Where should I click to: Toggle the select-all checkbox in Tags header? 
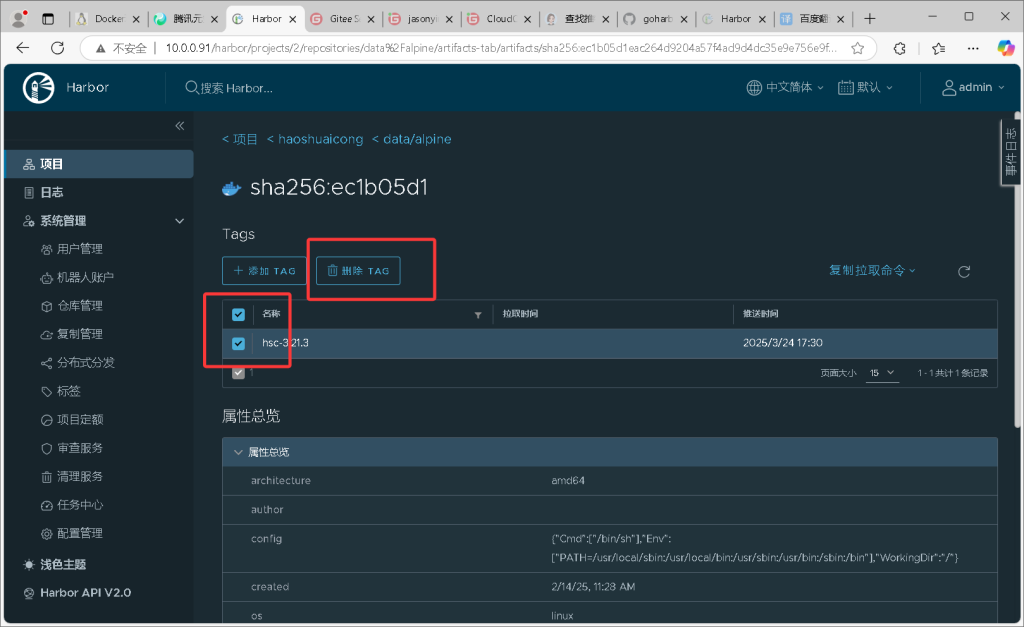[x=238, y=315]
